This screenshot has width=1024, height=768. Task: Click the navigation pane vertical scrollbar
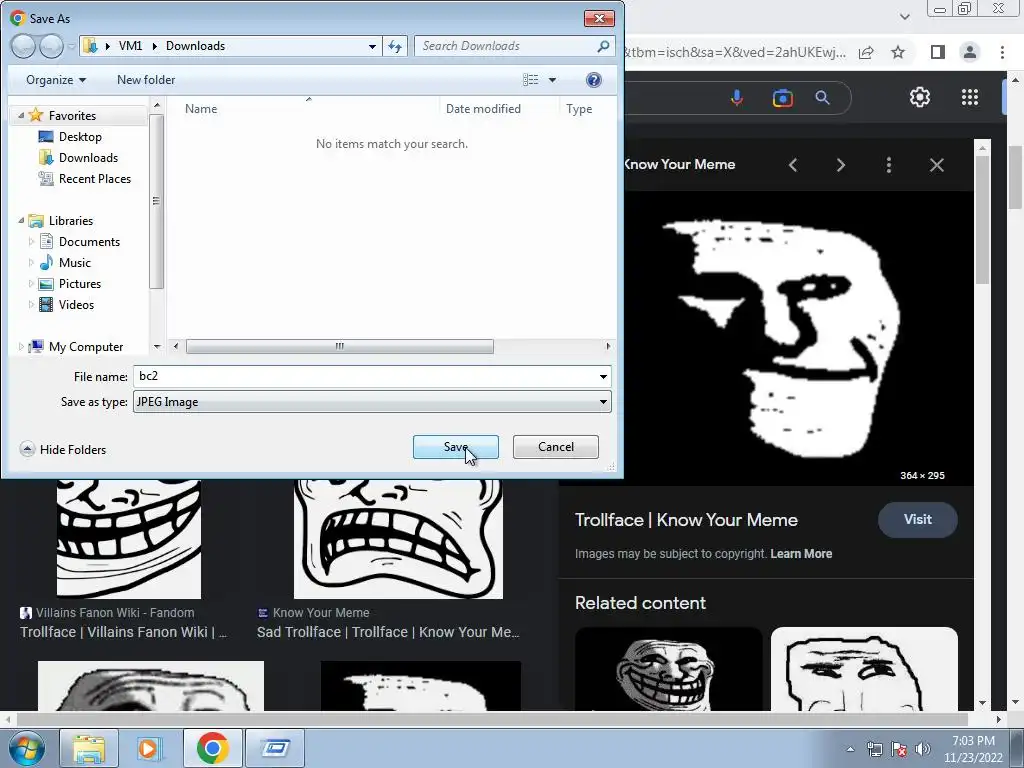point(156,201)
